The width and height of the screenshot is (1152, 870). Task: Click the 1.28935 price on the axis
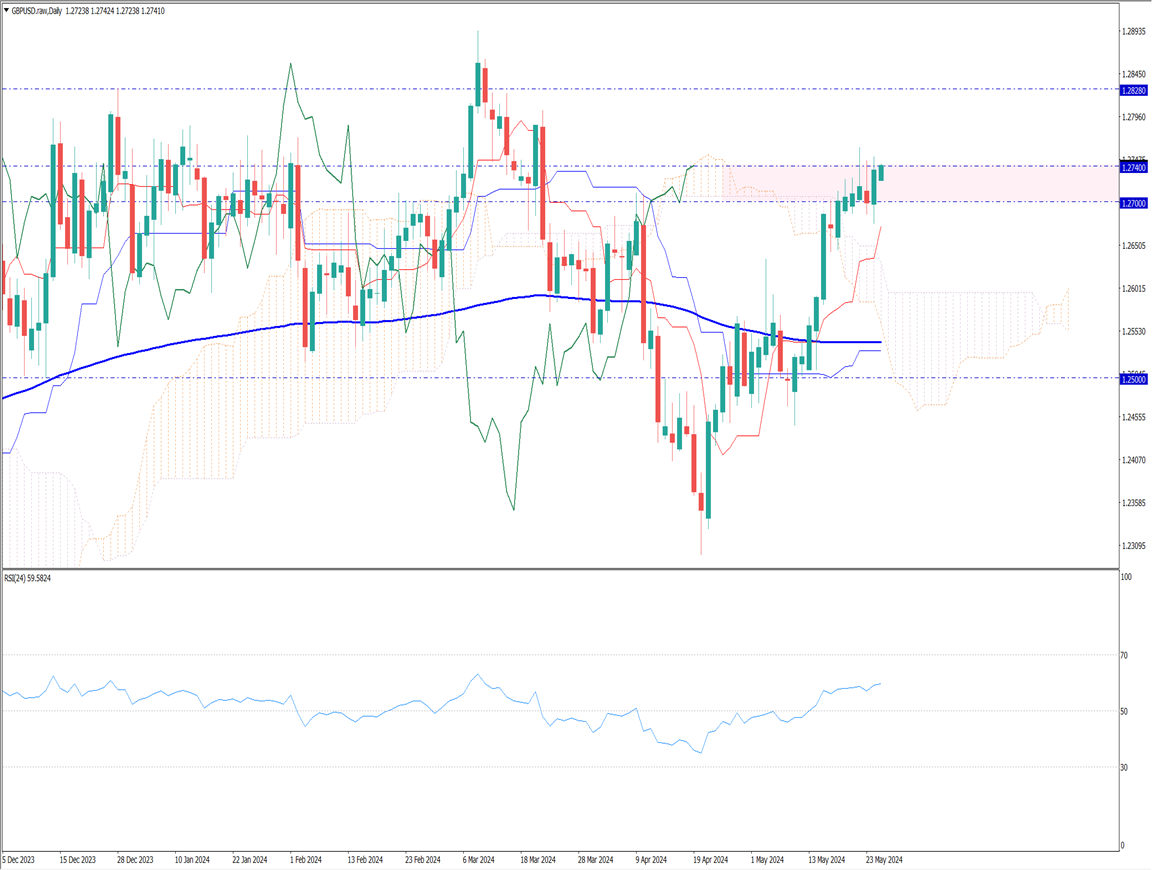(1133, 32)
